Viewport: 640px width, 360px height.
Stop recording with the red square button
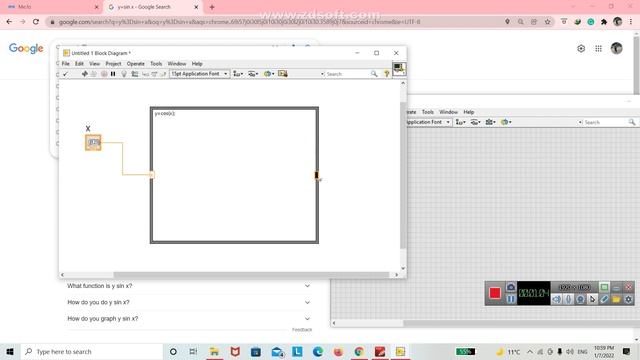click(495, 293)
